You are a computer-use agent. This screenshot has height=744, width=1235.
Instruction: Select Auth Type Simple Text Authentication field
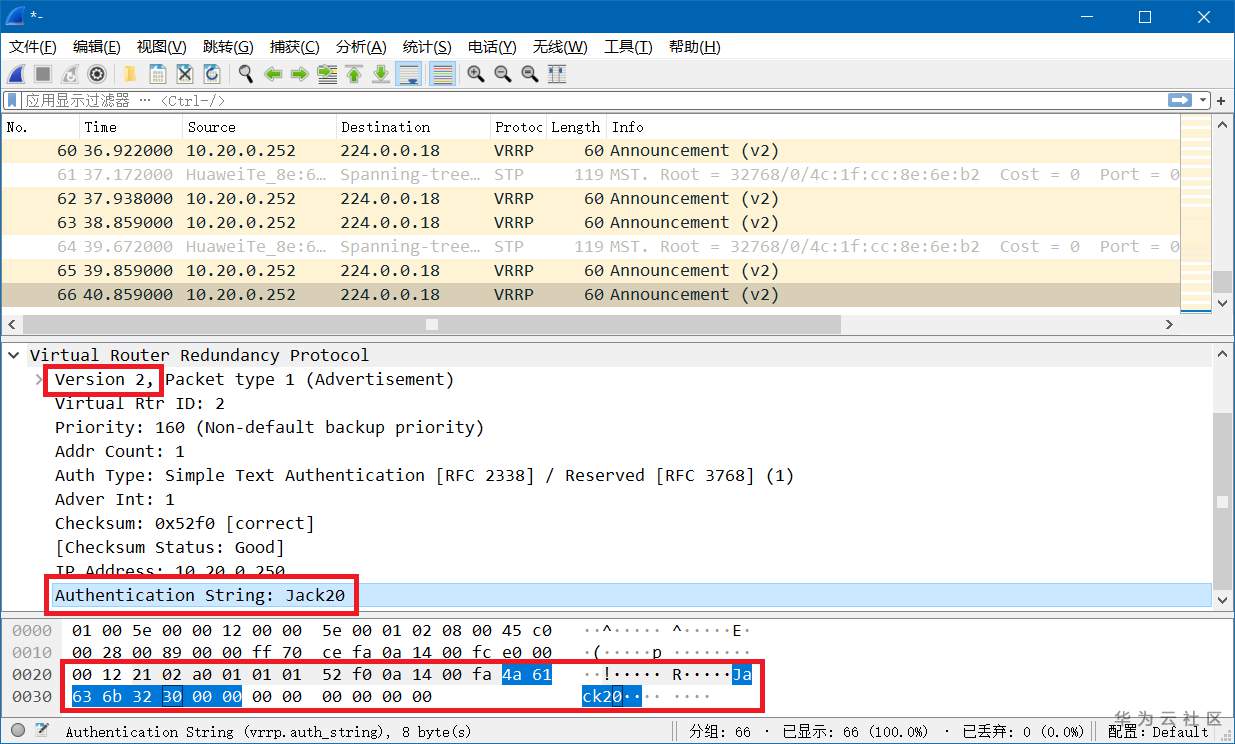424,476
